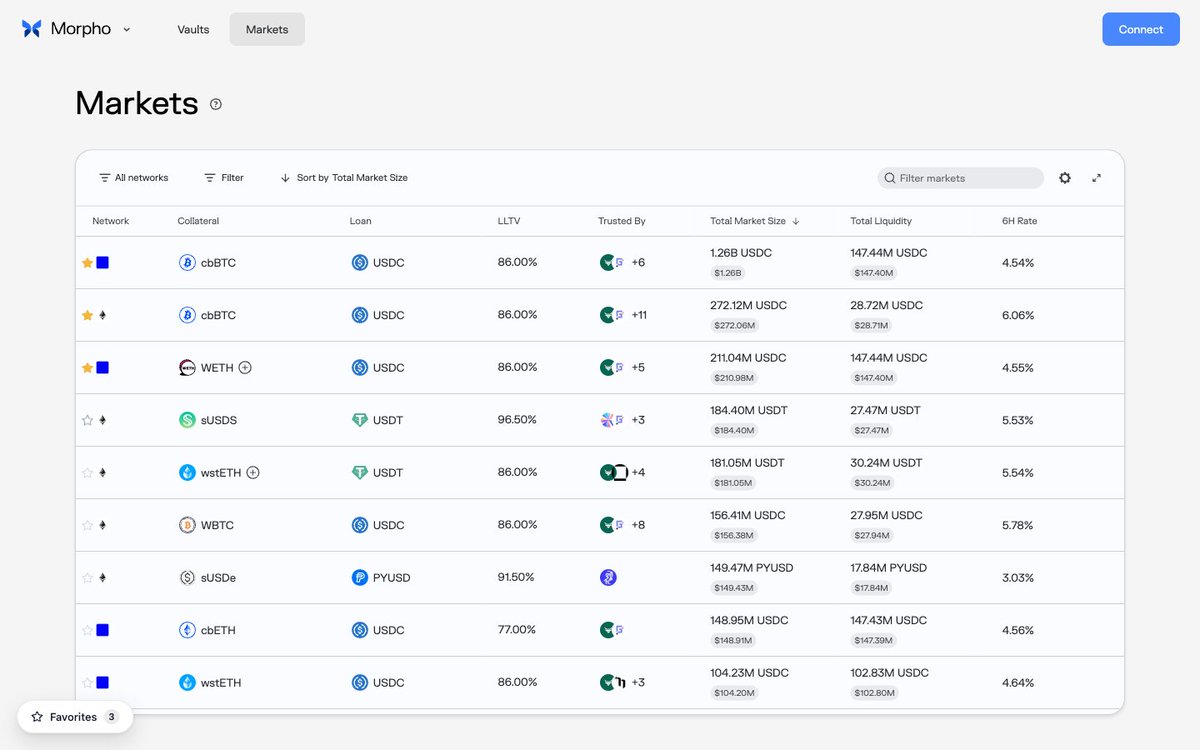Open table settings gear icon
The image size is (1200, 750).
1065,178
